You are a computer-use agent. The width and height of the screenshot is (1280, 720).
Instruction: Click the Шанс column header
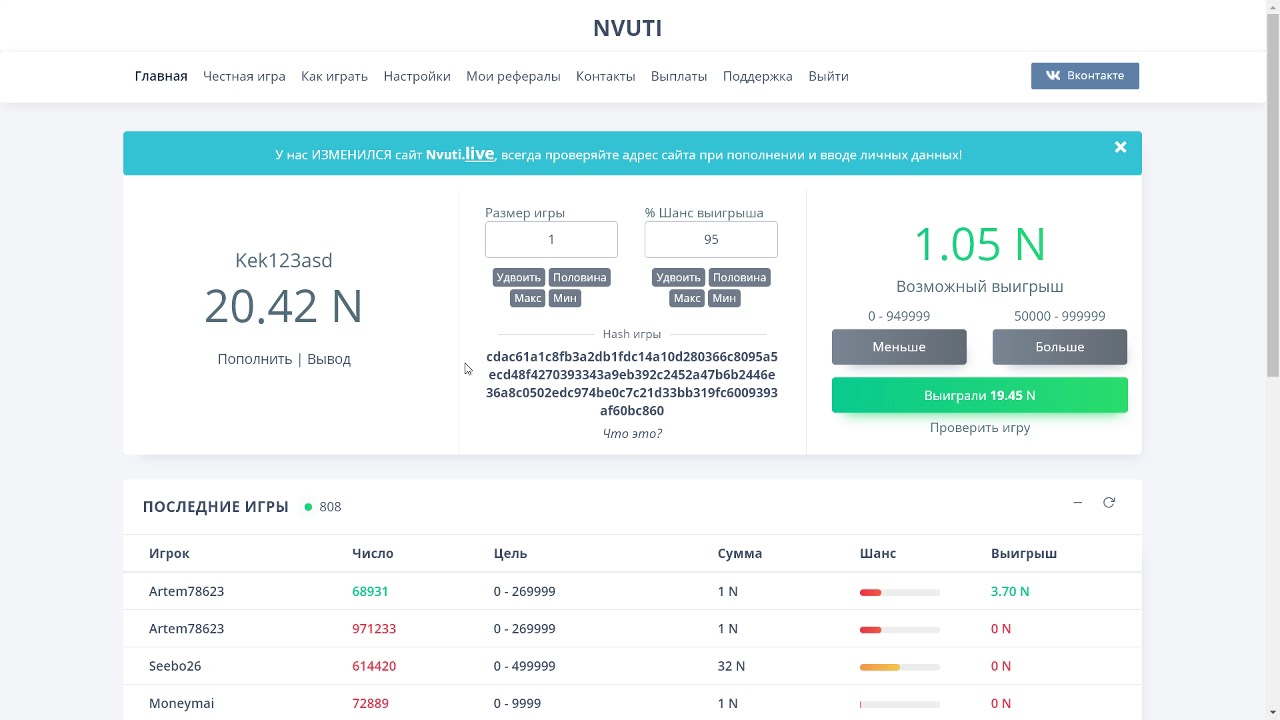point(878,553)
